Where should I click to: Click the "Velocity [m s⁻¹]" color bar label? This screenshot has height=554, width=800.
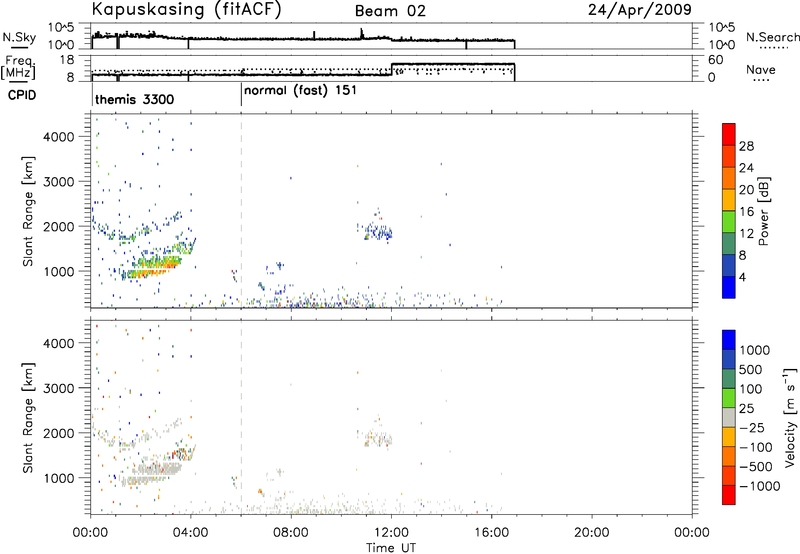[790, 417]
